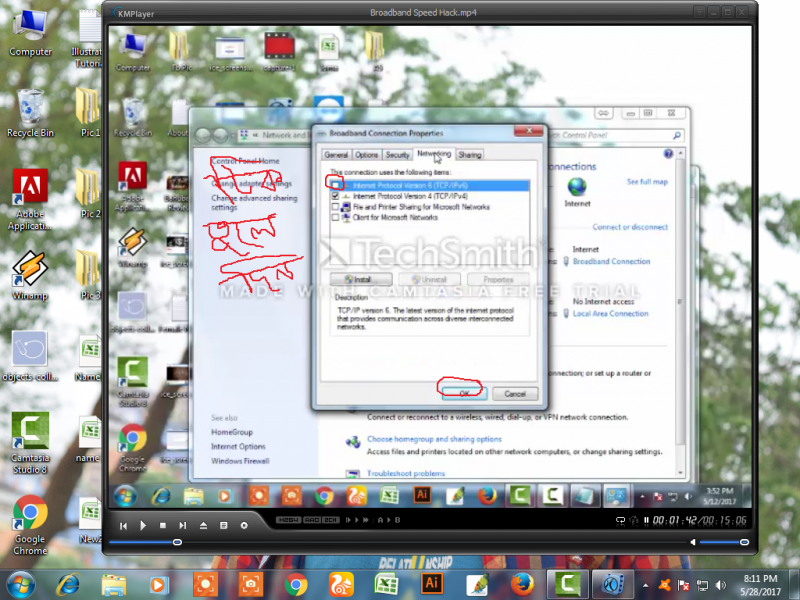
Task: Open Windows Explorer from taskbar
Action: 113,585
